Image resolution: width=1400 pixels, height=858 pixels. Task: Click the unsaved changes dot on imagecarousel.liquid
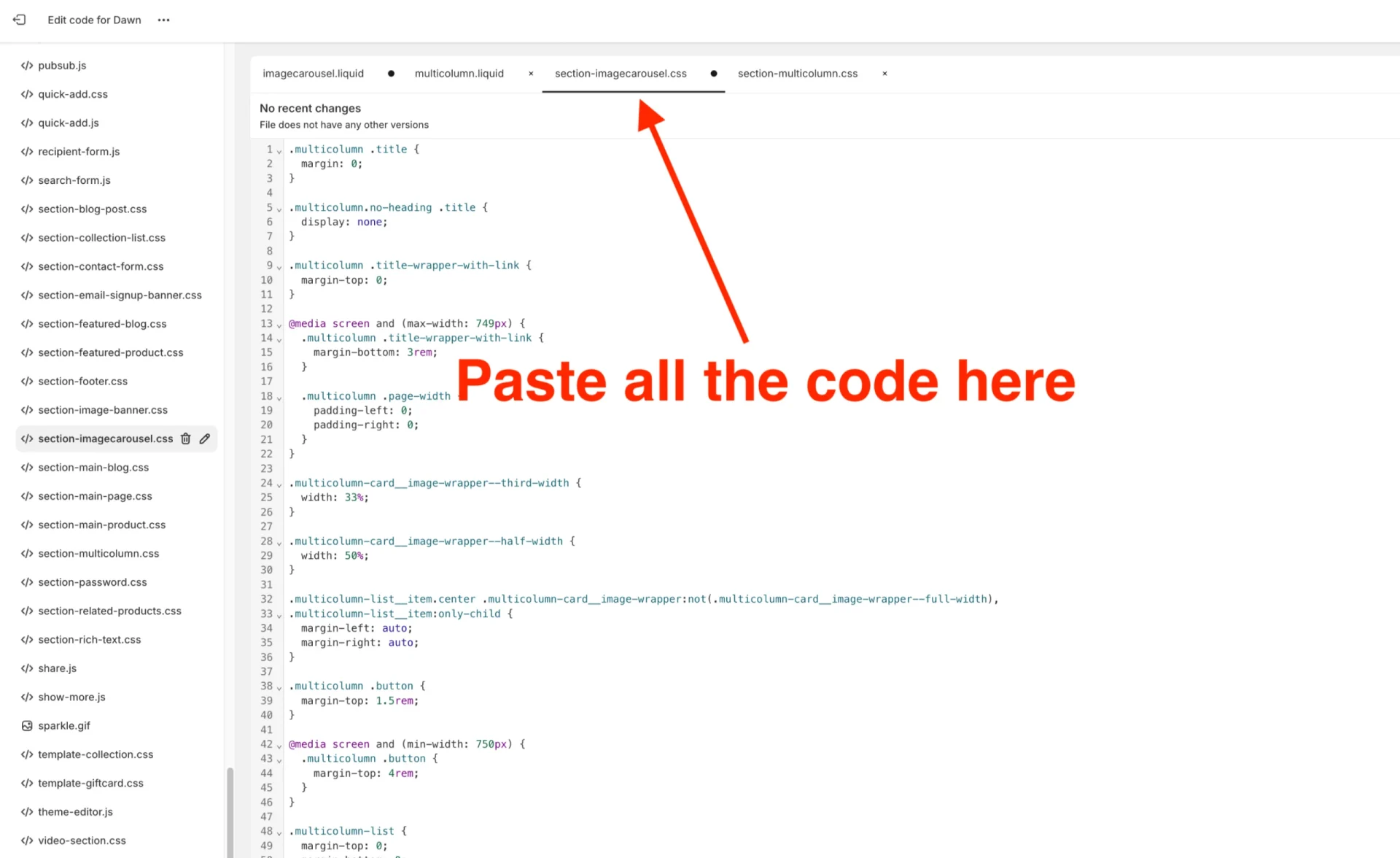[391, 73]
